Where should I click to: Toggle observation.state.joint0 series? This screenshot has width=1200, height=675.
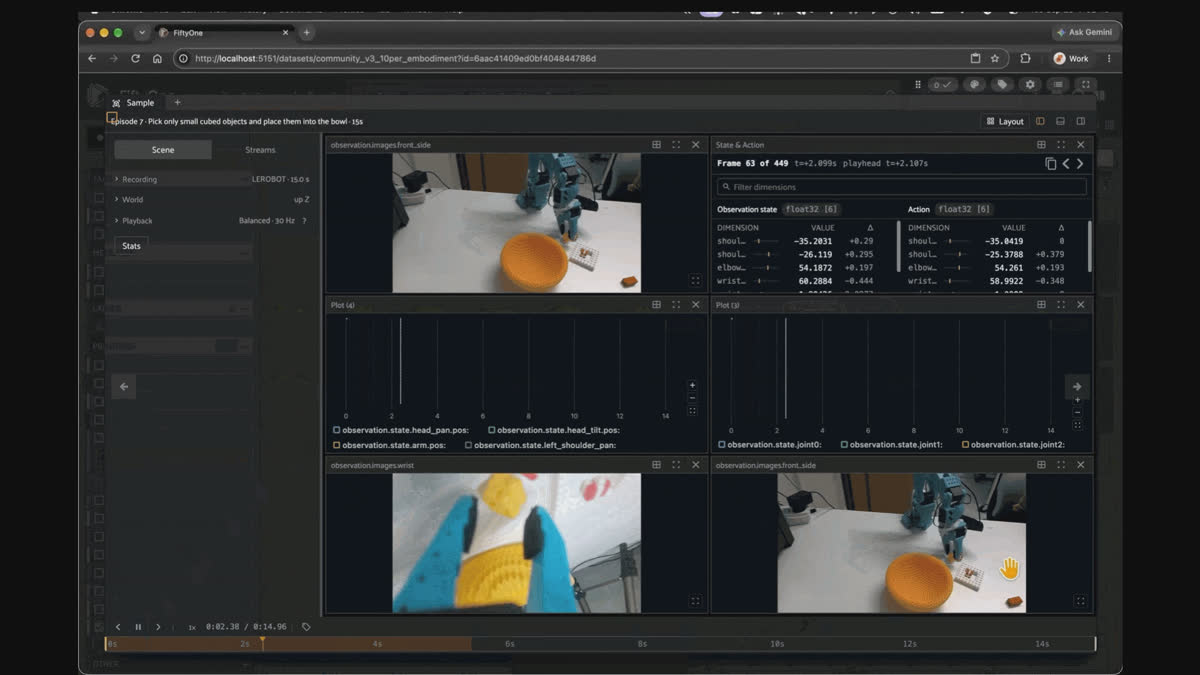pos(722,444)
